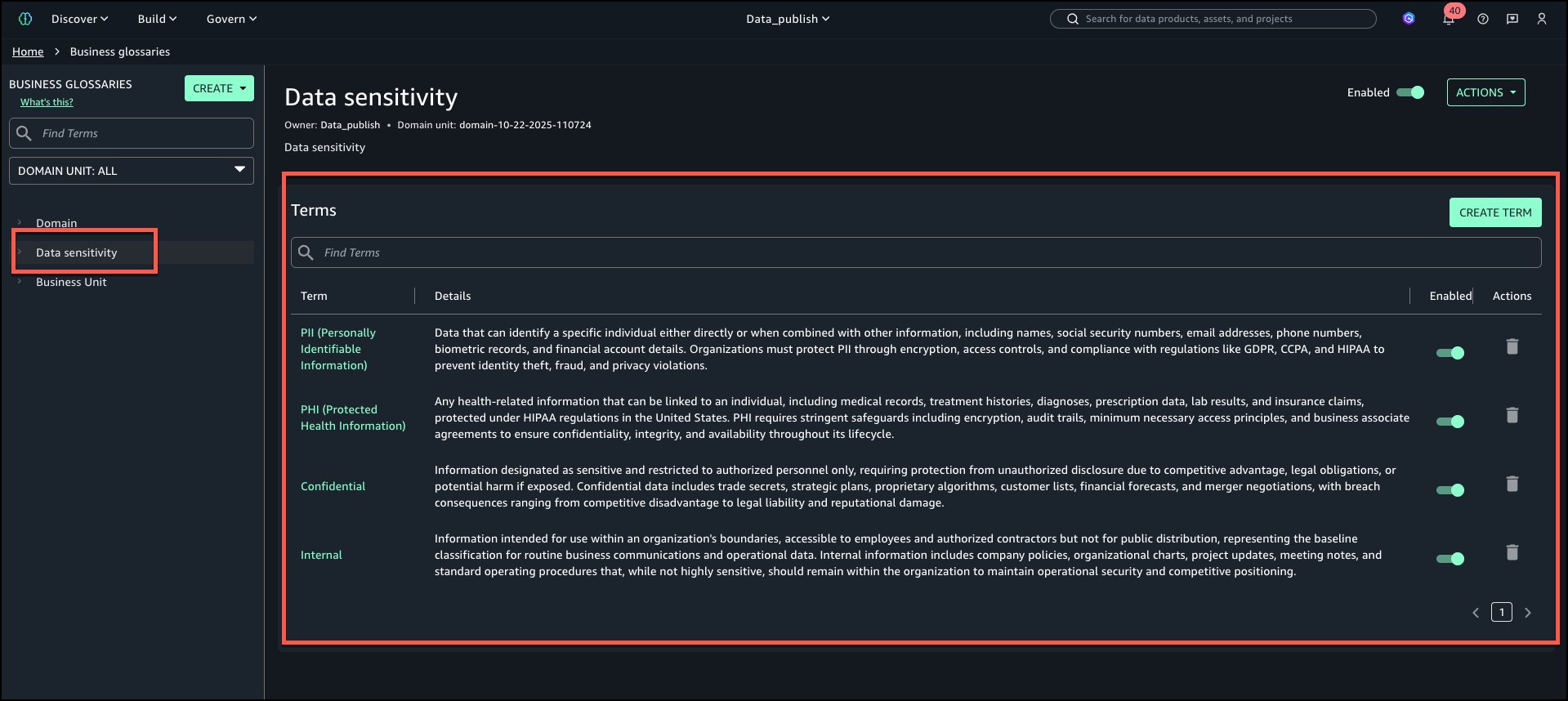The width and height of the screenshot is (1568, 701).
Task: Click the CREATE TERM button
Action: click(x=1495, y=212)
